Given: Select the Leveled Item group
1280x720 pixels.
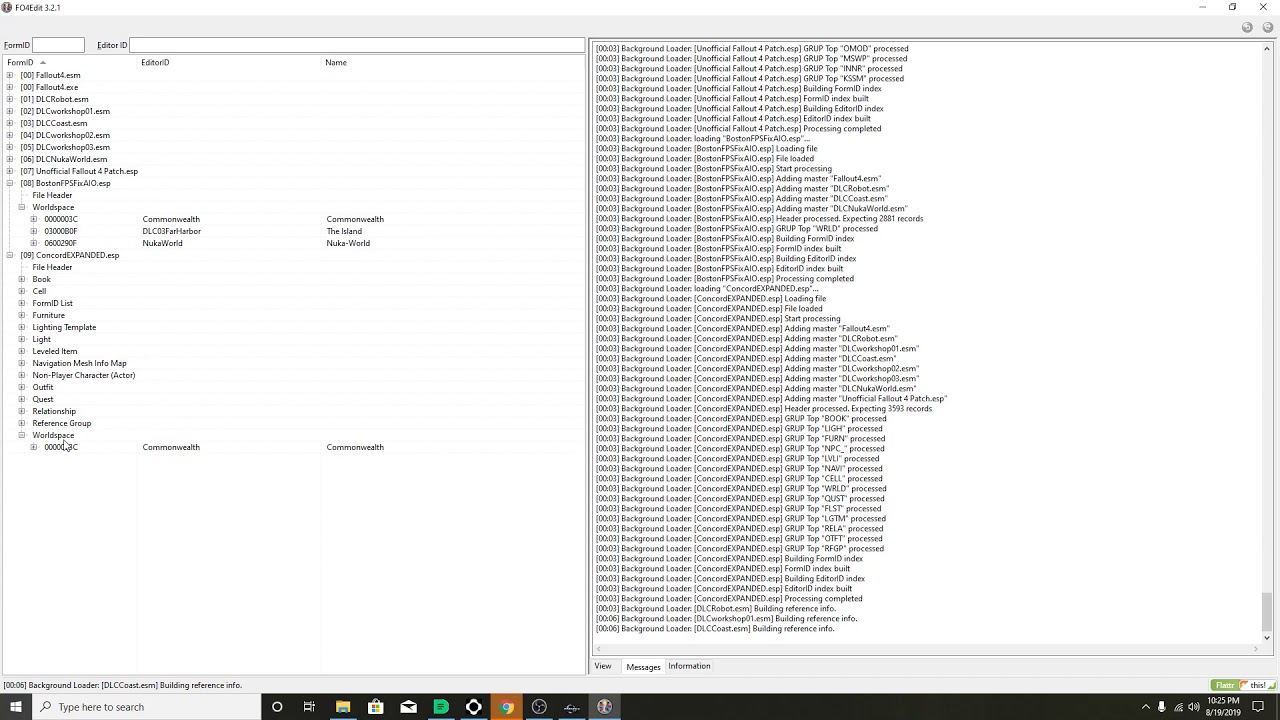Looking at the screenshot, I should 54,351.
